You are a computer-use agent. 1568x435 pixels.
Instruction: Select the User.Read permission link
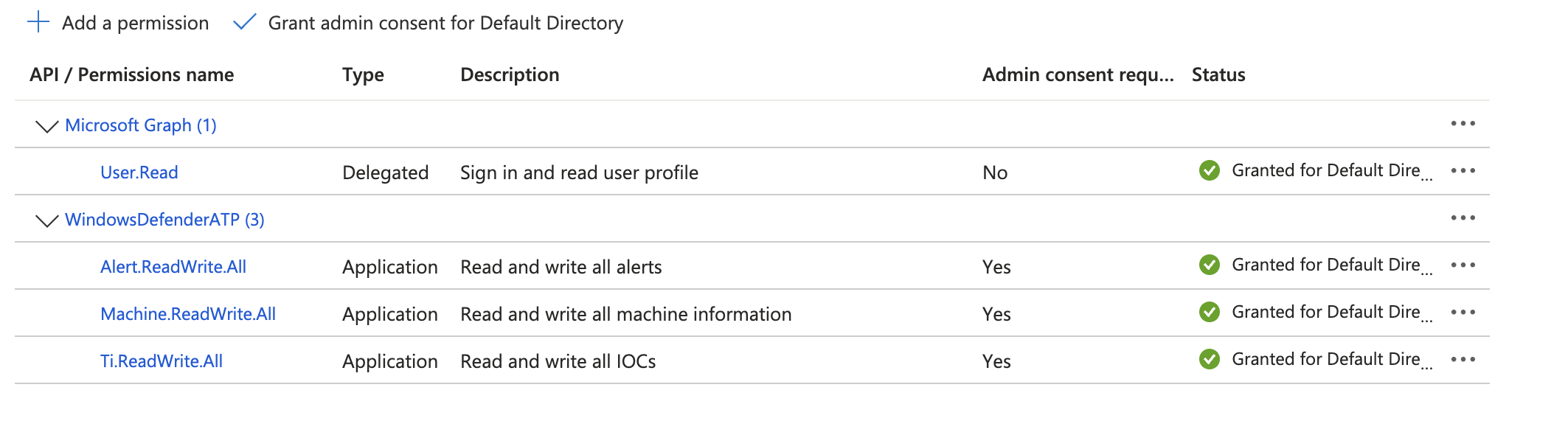coord(139,172)
